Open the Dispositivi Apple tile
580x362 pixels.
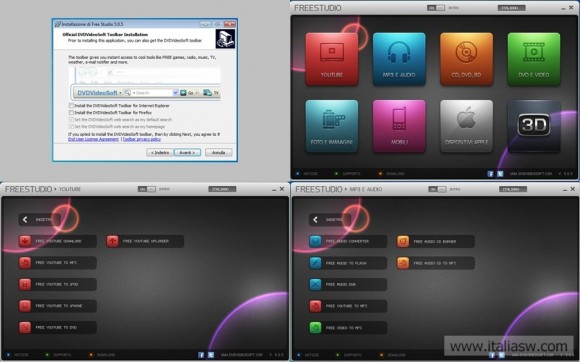click(466, 126)
